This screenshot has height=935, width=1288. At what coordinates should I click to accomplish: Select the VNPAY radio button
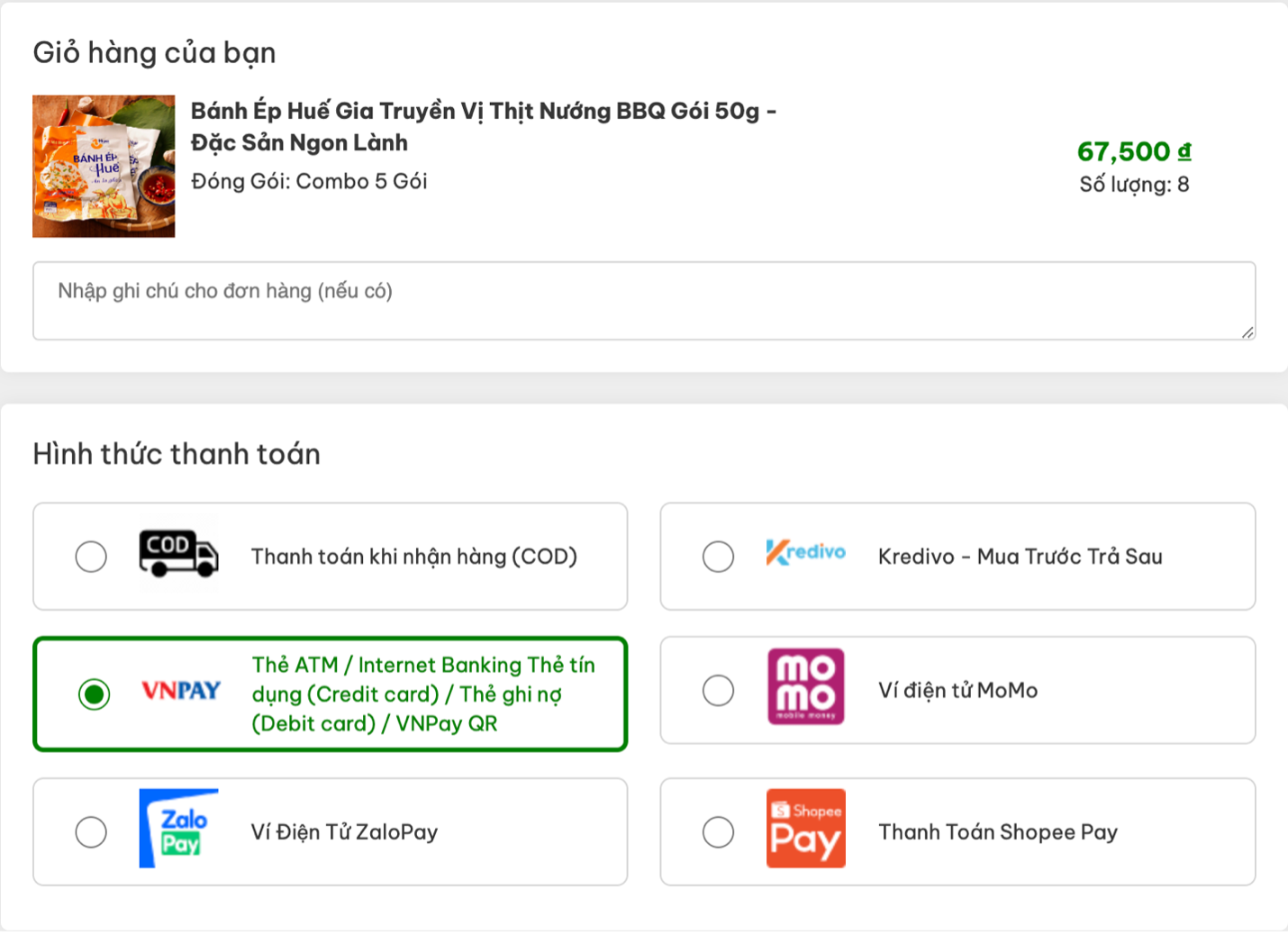click(94, 694)
